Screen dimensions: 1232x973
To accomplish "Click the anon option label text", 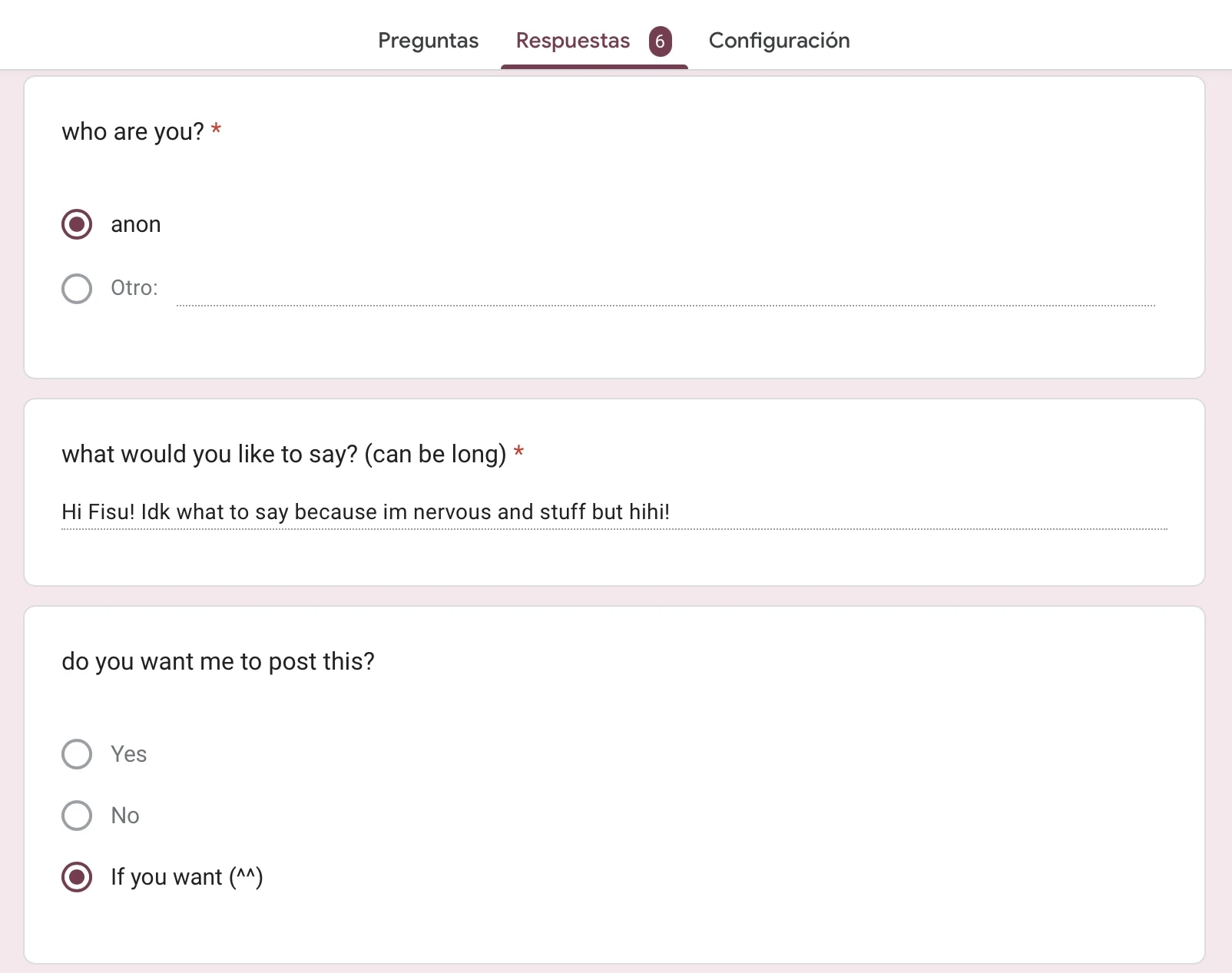I will pos(136,224).
